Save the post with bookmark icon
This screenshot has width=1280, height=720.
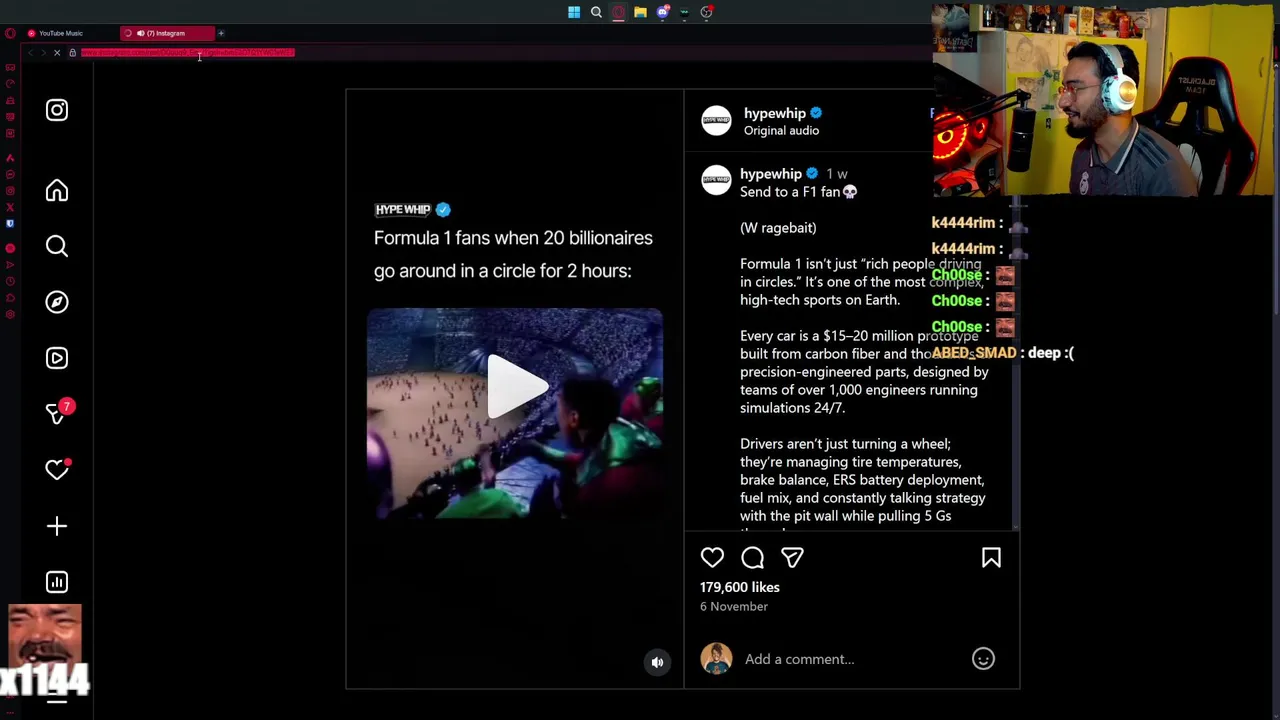(991, 558)
